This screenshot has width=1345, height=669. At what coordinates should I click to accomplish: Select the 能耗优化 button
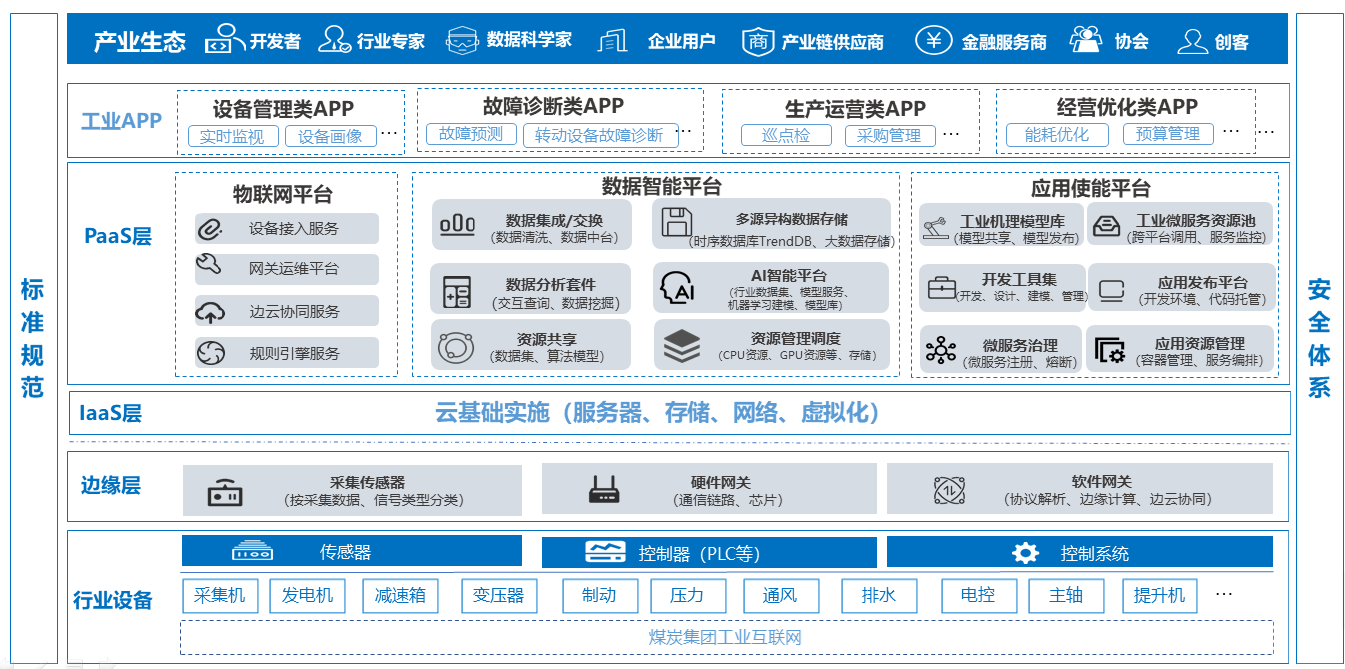coord(1056,134)
